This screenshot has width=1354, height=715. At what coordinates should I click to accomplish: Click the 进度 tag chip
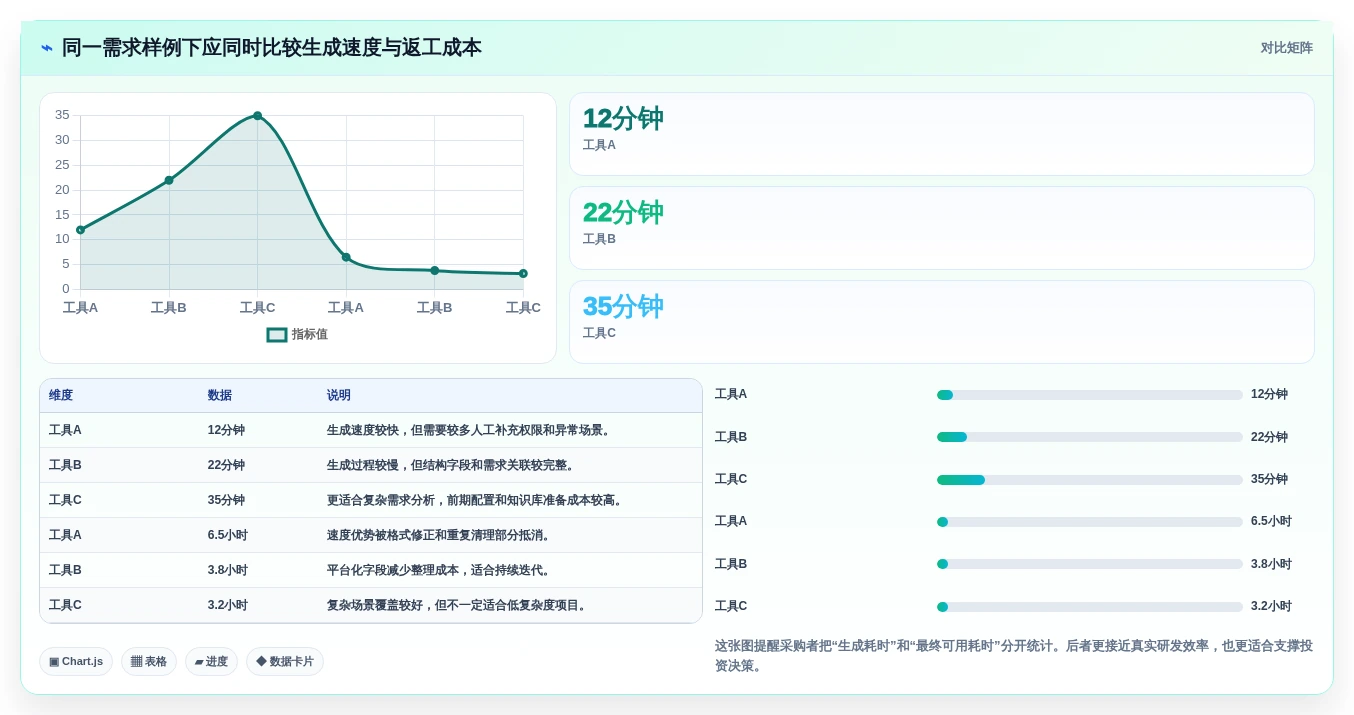click(211, 662)
